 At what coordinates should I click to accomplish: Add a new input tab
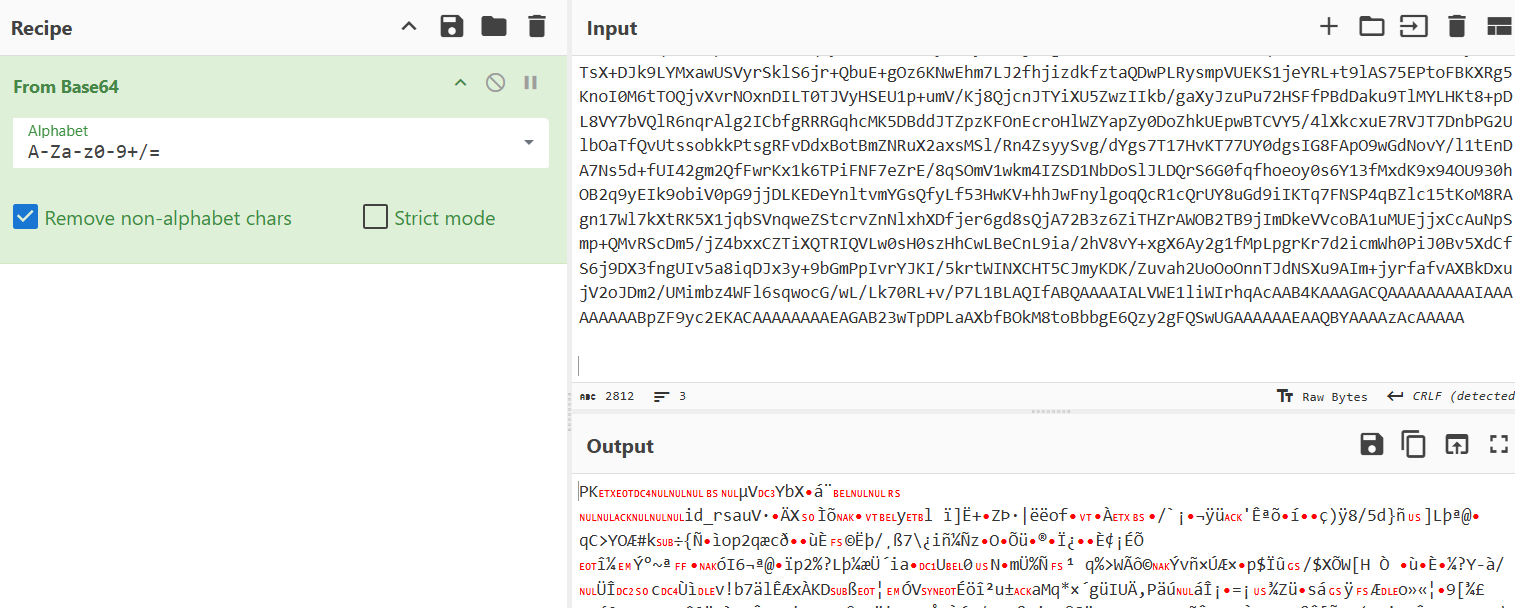[1328, 27]
